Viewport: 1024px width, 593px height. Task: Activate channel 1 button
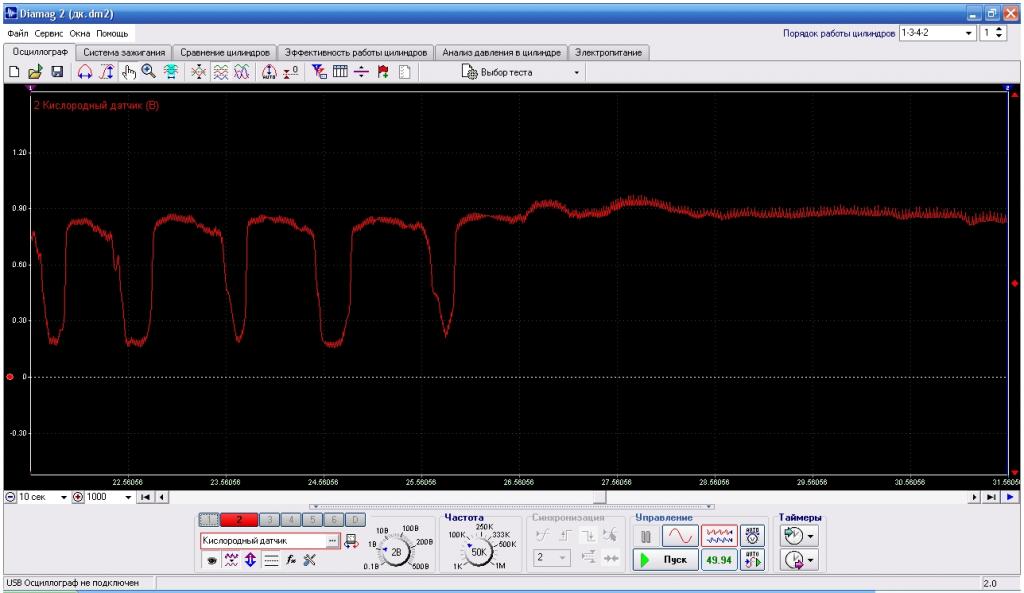[209, 520]
